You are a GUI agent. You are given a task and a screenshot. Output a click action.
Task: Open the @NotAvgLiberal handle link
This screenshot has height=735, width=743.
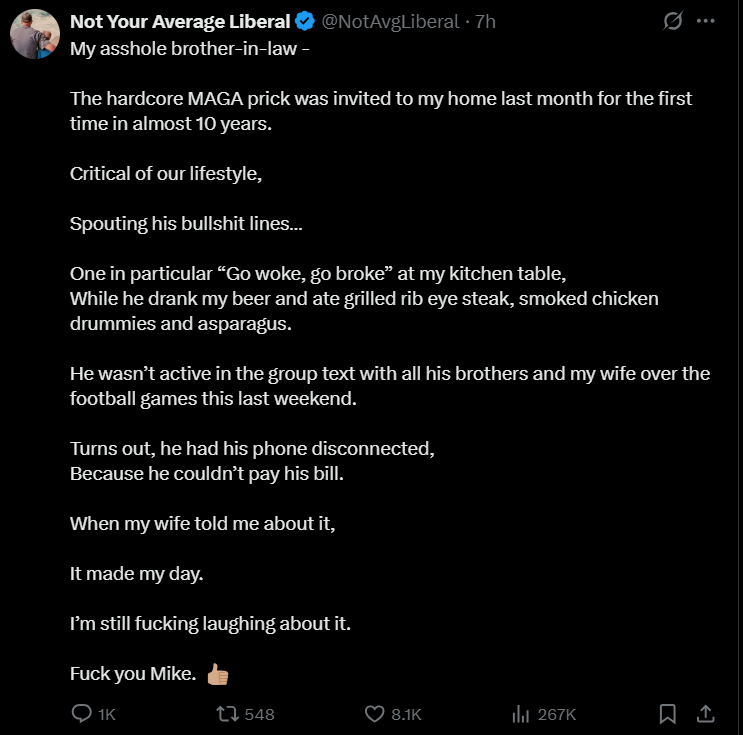click(x=391, y=21)
